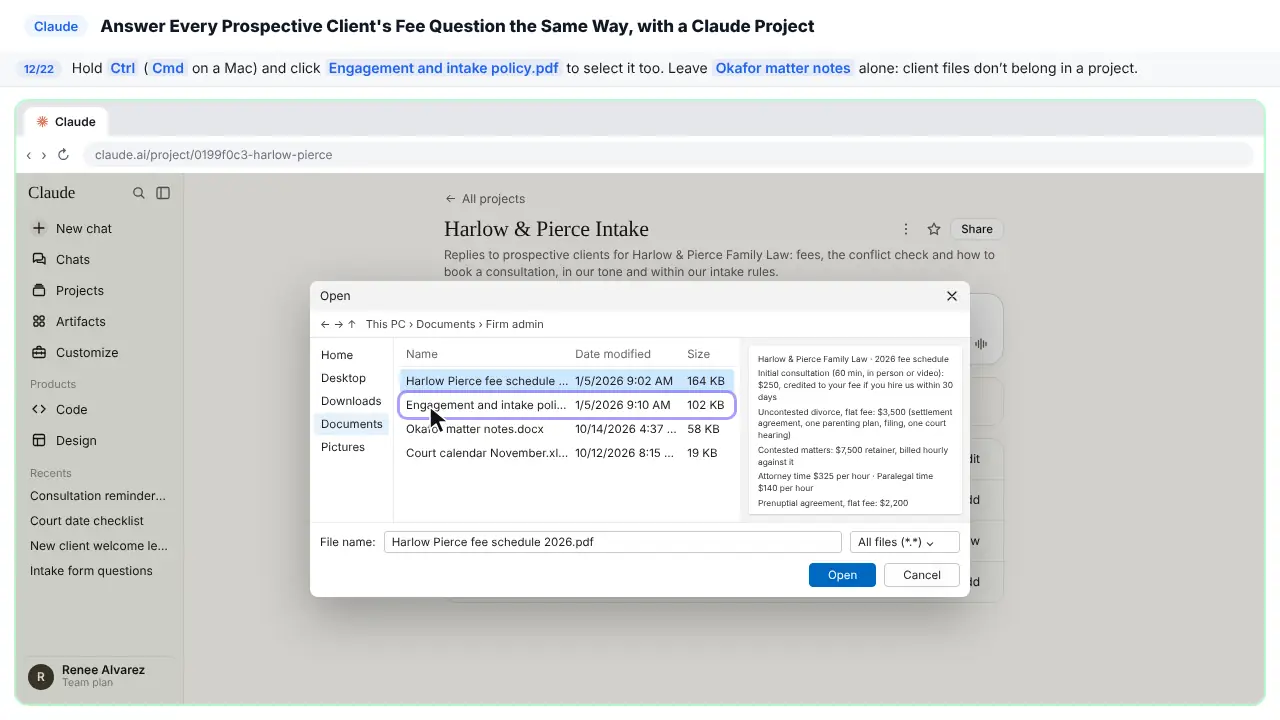Select Downloads in the dialog's left pane
This screenshot has height=720, width=1280.
[352, 401]
